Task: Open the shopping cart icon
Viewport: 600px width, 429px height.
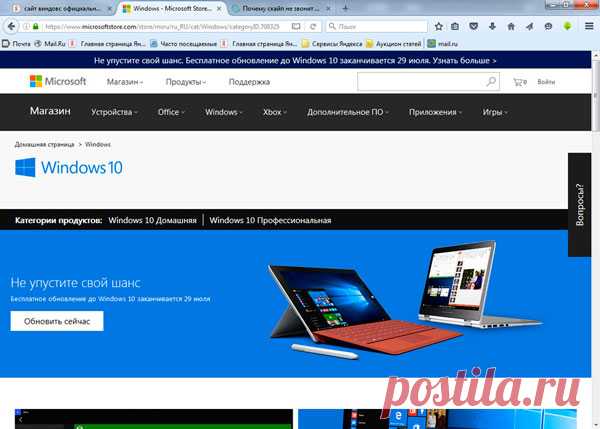Action: click(x=520, y=82)
